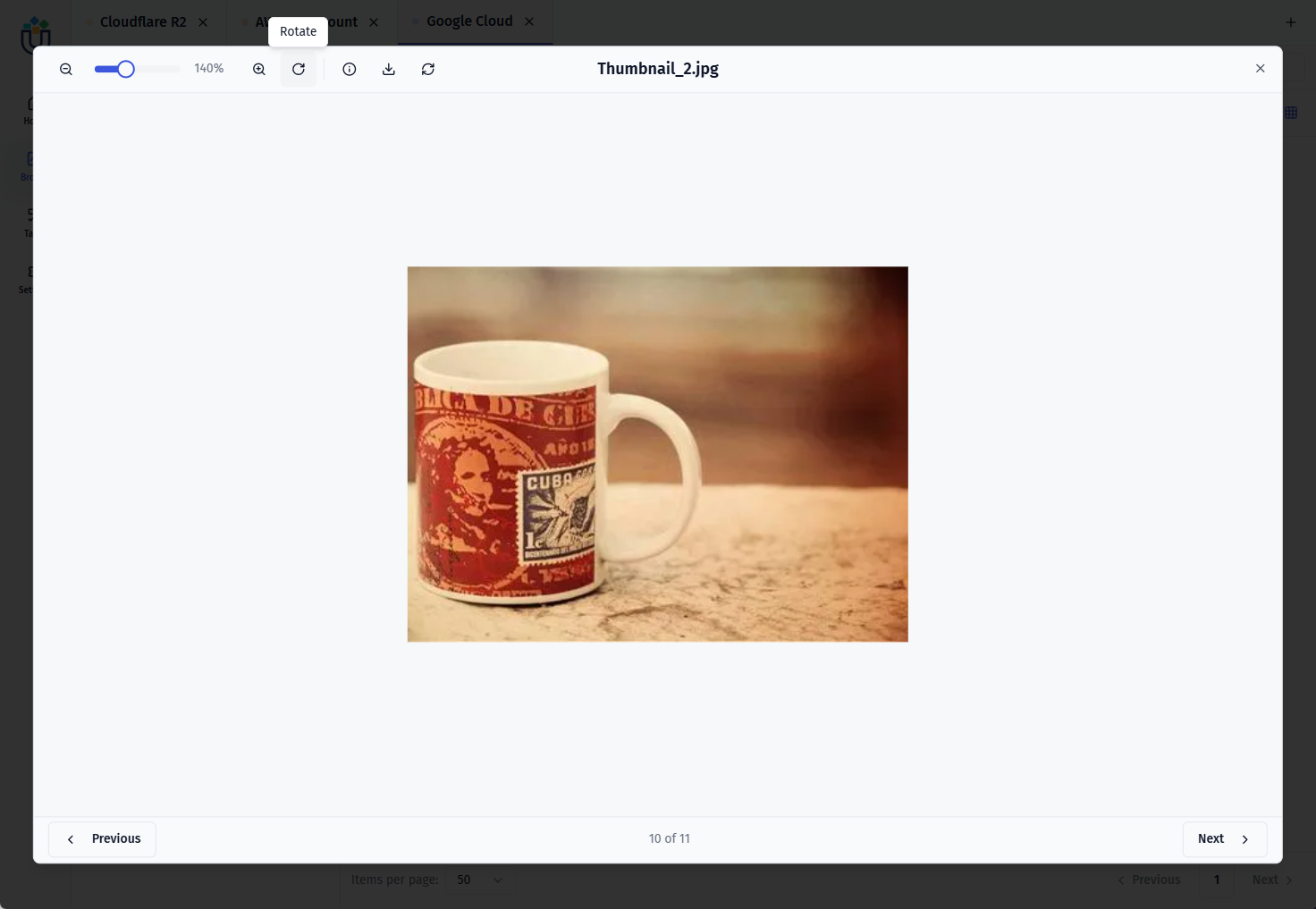
Task: Click the Thumbnail_2.jpg mug image
Action: (657, 453)
